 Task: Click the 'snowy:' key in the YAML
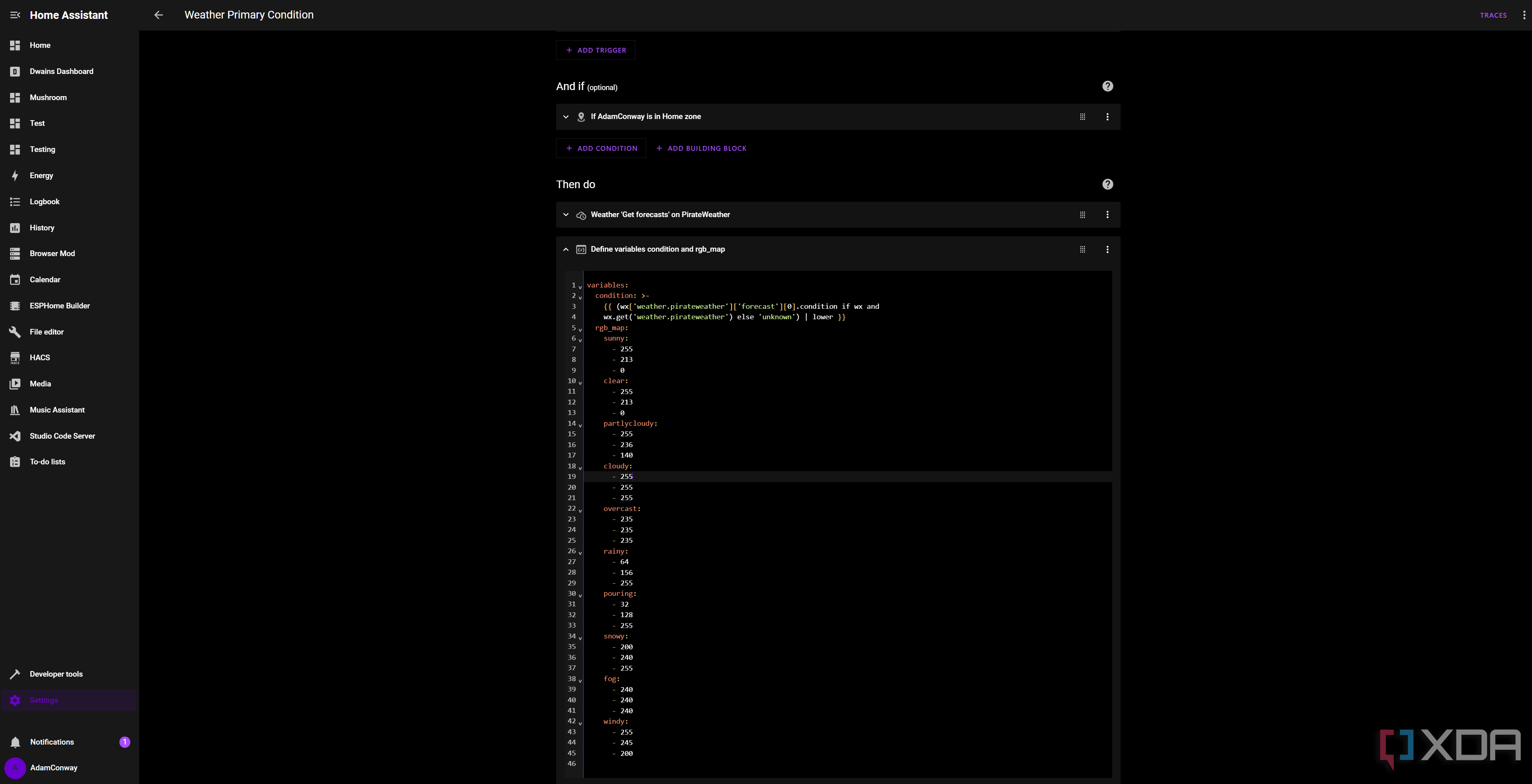coord(616,636)
